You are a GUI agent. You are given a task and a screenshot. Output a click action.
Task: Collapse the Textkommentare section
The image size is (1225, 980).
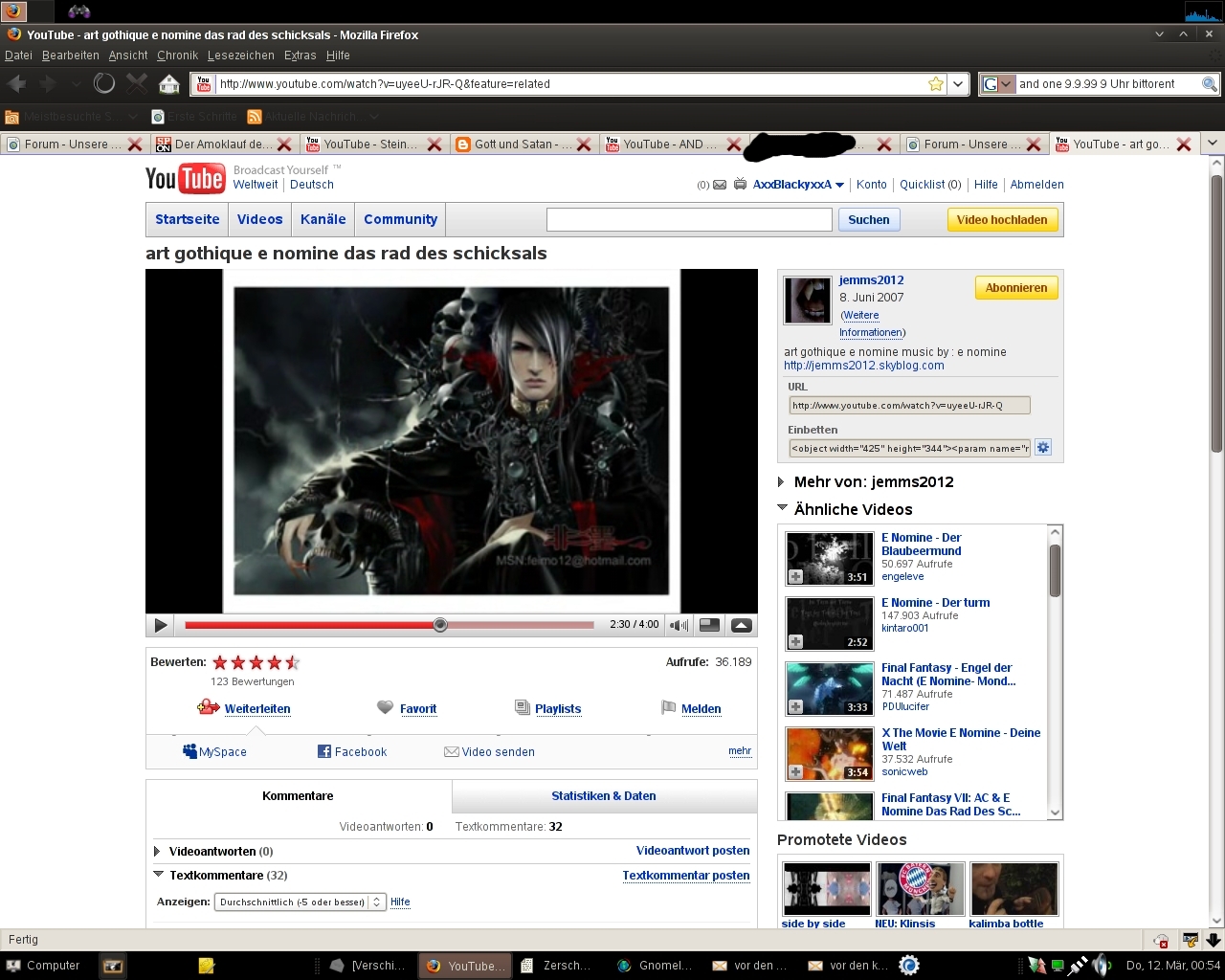click(158, 875)
